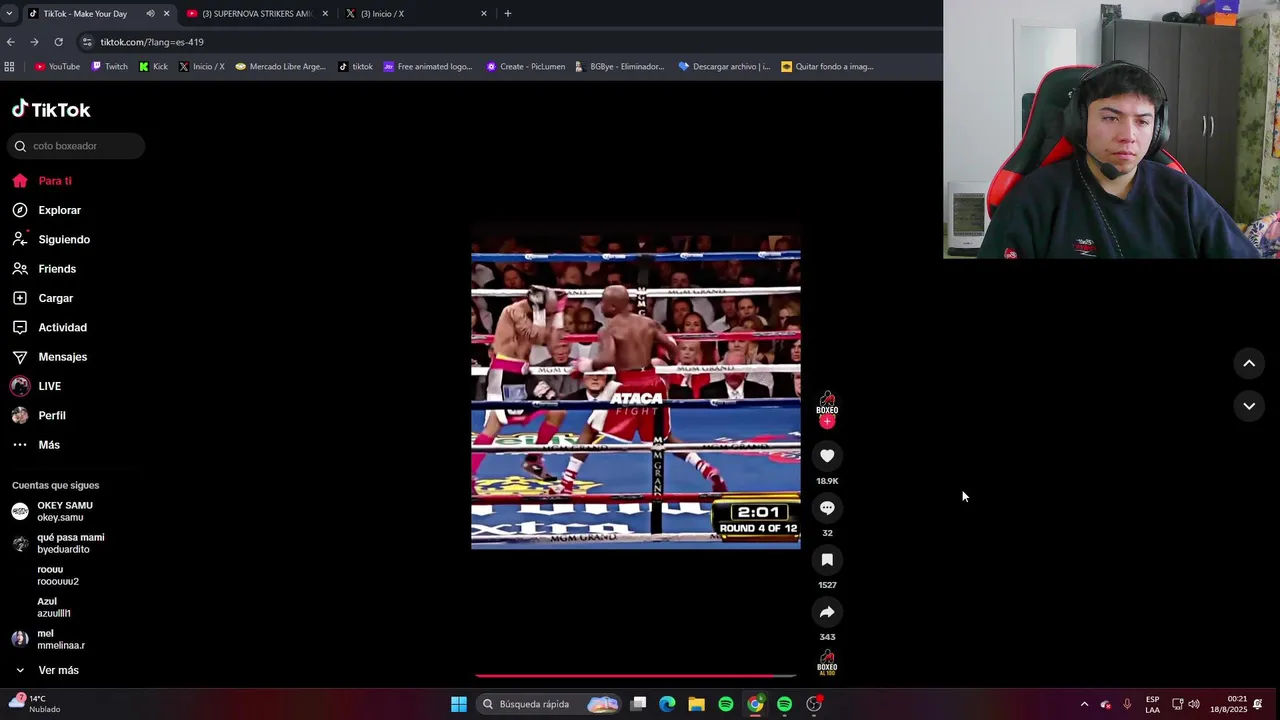Share the video with the arrow icon
The image size is (1280, 720).
(x=827, y=612)
